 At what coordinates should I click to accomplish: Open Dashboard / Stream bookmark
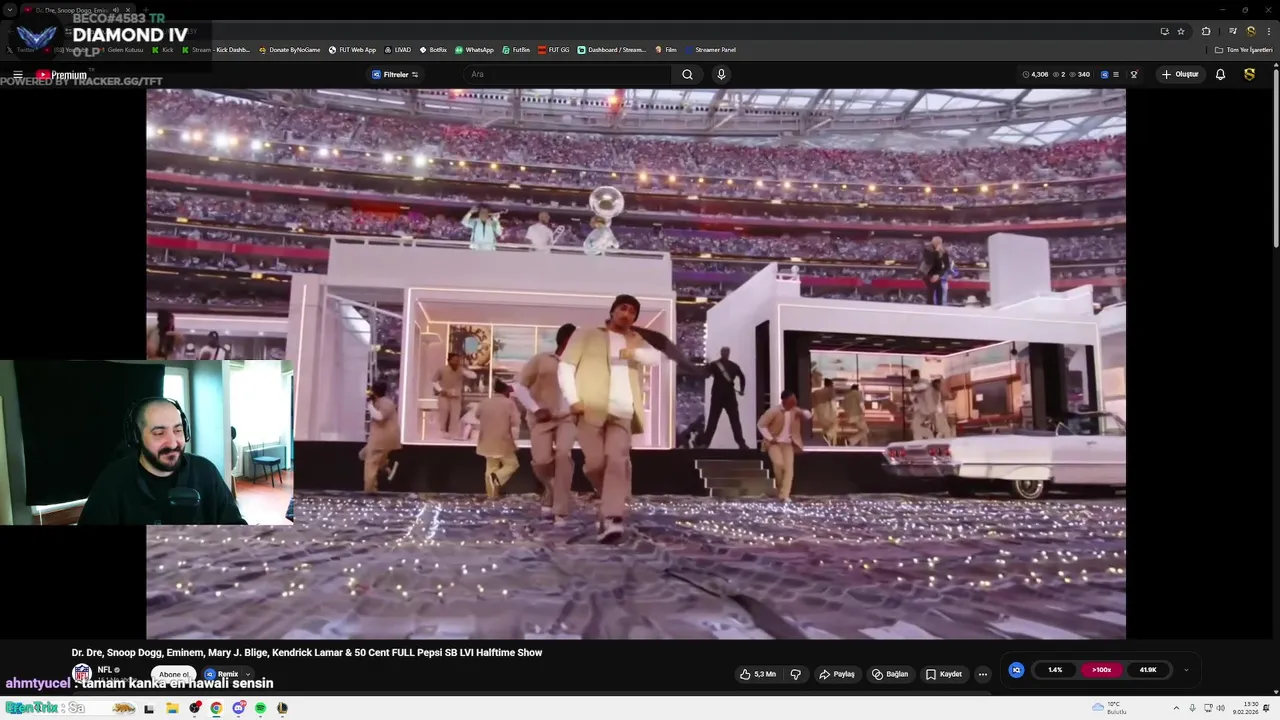click(x=612, y=50)
